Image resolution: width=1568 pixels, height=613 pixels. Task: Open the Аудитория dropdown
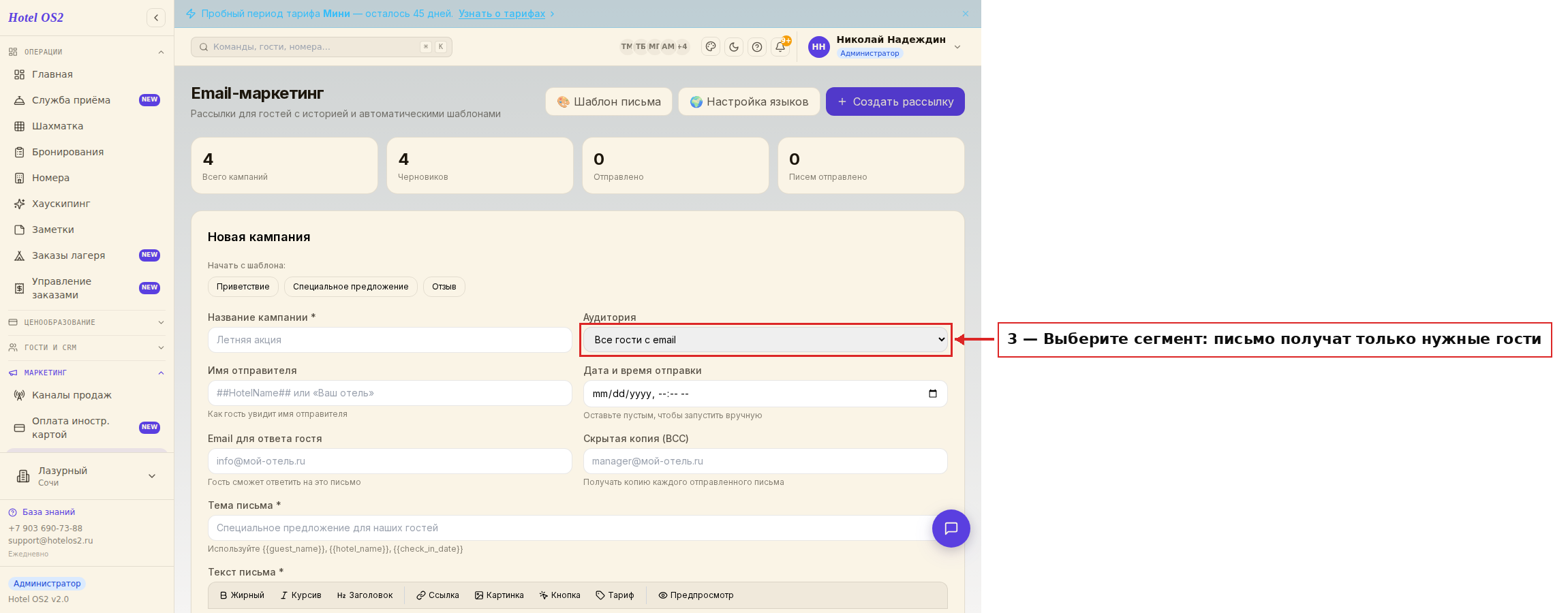tap(765, 340)
